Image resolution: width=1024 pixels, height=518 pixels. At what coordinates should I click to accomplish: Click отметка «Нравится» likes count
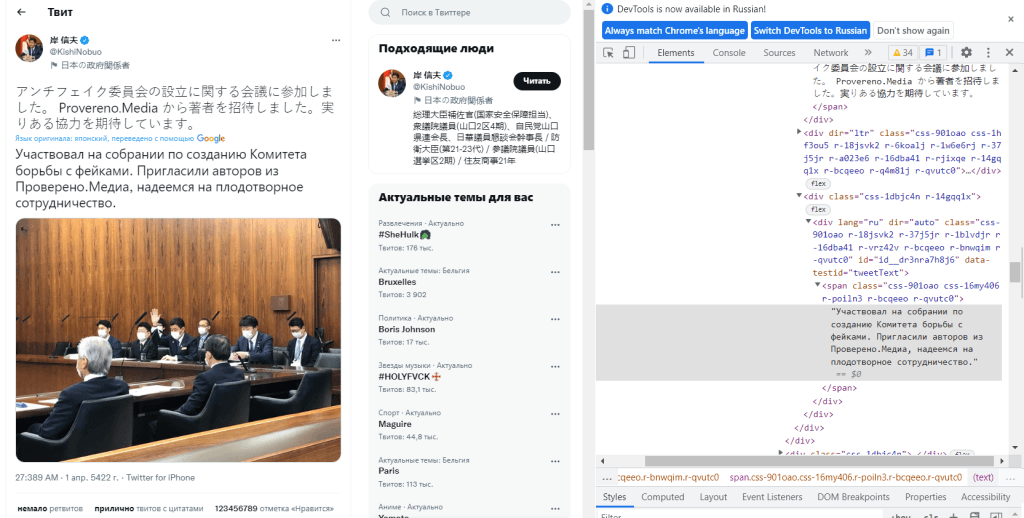tap(274, 508)
